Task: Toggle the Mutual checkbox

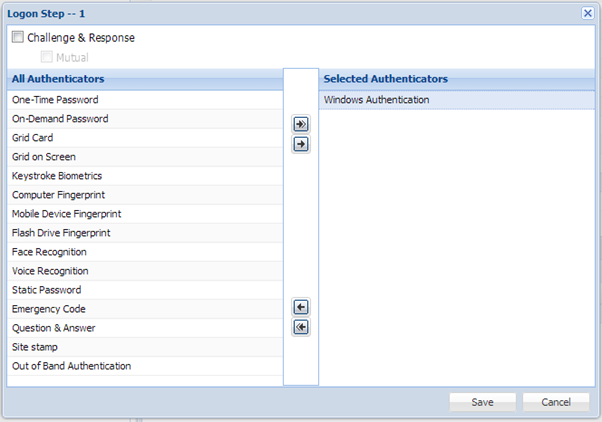Action: [46, 58]
